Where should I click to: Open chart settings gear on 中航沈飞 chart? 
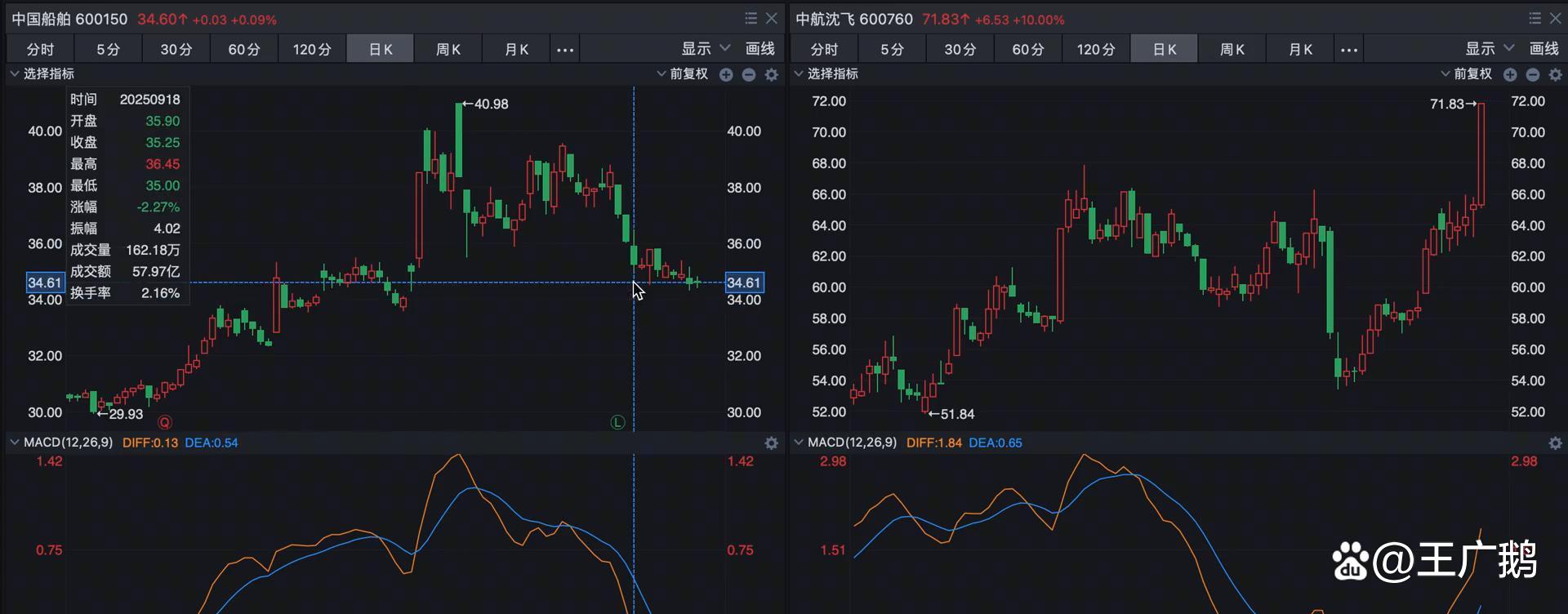(1556, 74)
